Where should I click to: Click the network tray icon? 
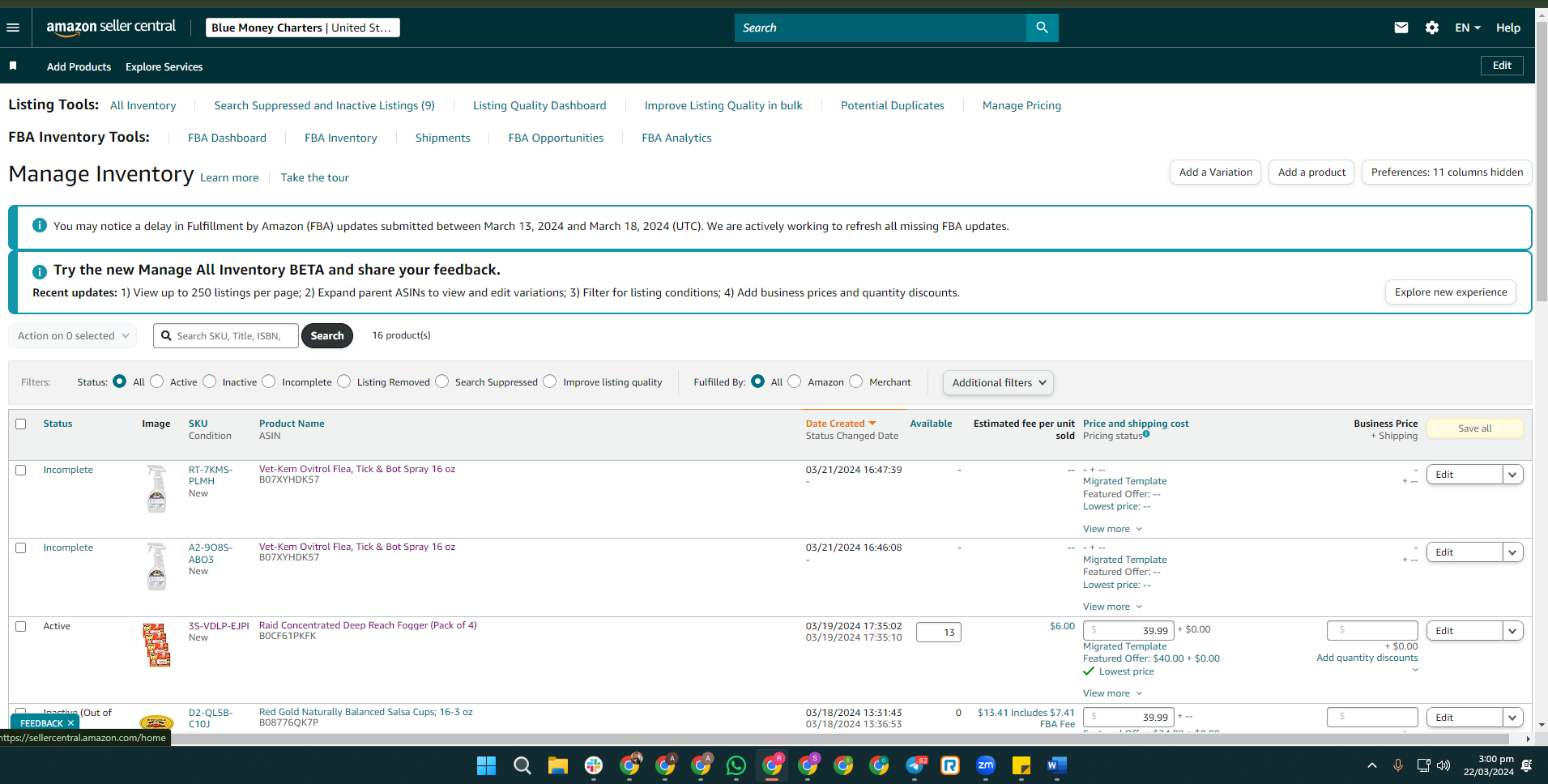click(1423, 765)
